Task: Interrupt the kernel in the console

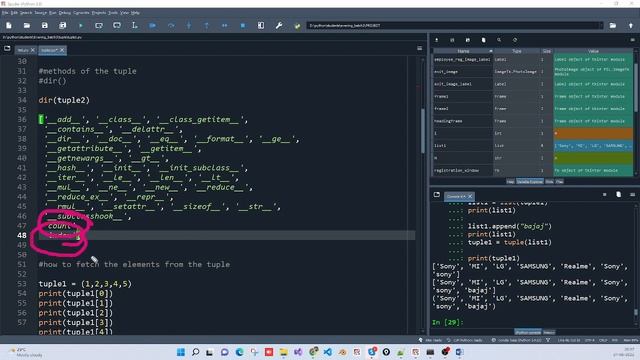Action: 604,195
